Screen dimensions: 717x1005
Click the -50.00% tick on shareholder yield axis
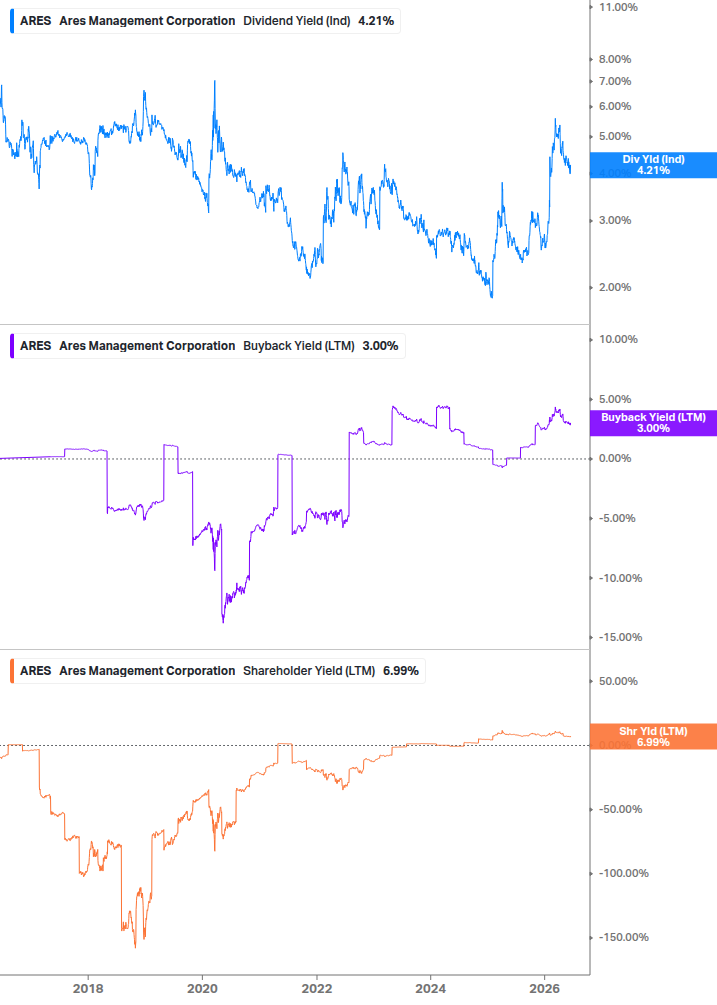pyautogui.click(x=620, y=809)
